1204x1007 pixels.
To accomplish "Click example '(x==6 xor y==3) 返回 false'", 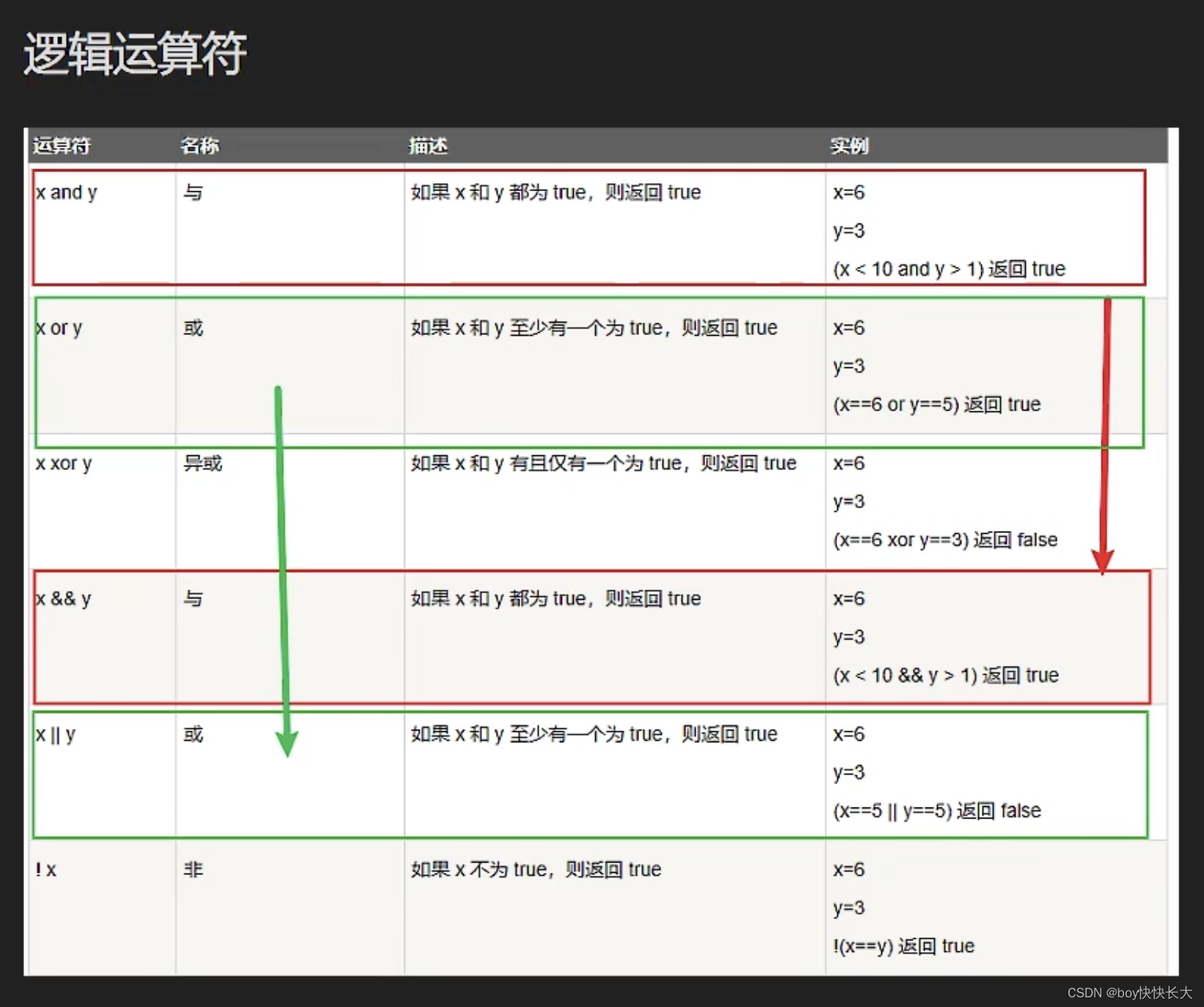I will coord(945,540).
